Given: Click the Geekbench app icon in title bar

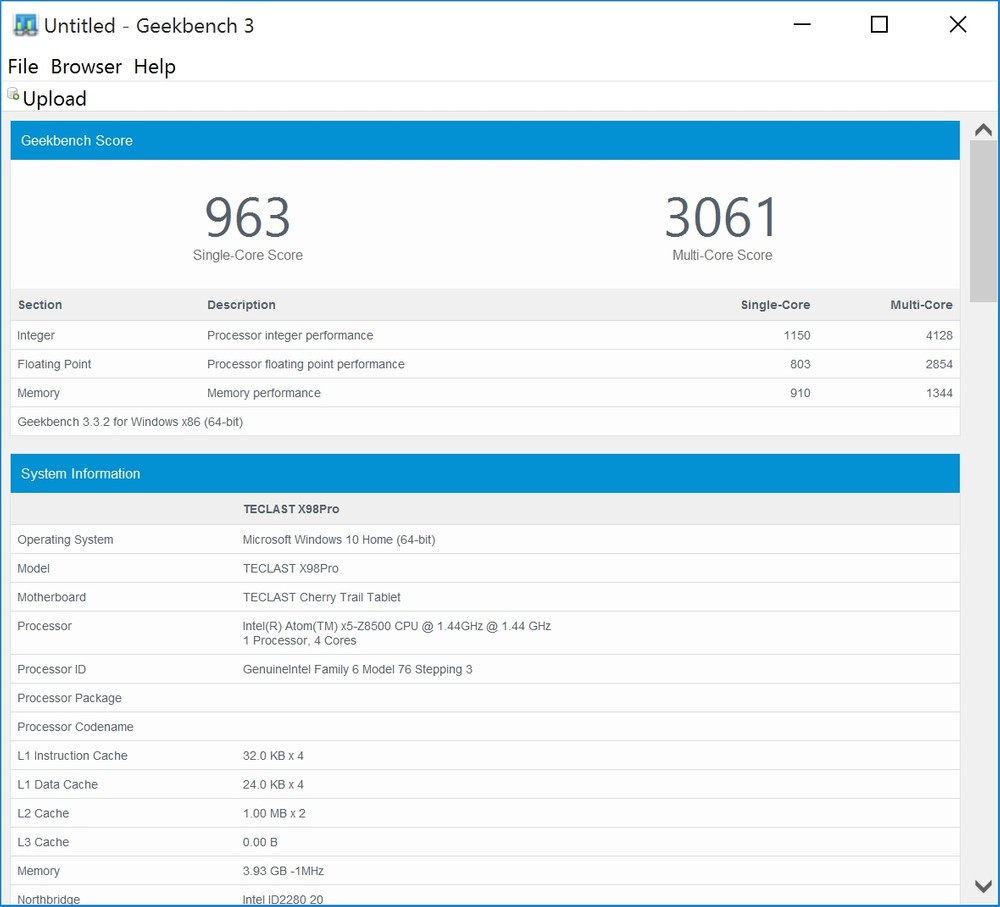Looking at the screenshot, I should click(x=26, y=26).
